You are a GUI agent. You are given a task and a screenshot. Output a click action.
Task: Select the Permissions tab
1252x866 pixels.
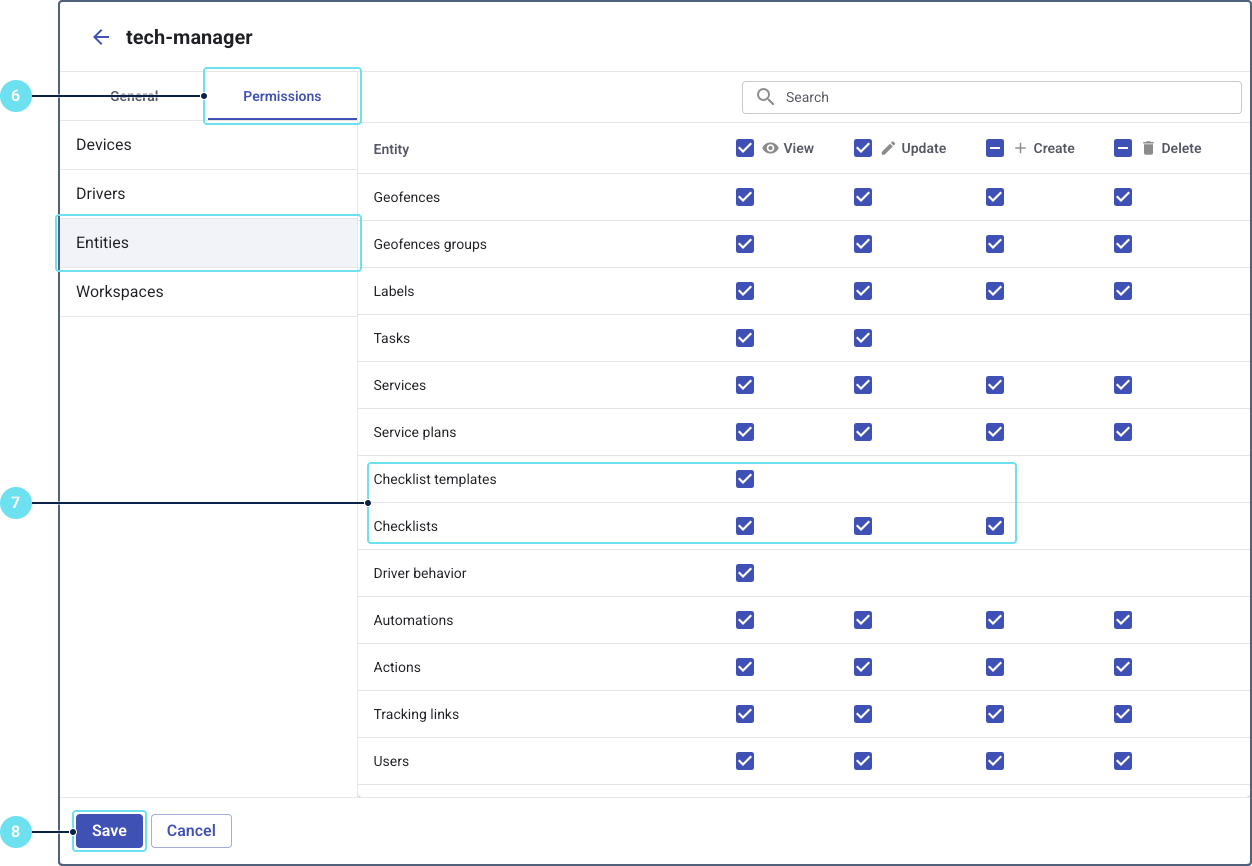click(282, 96)
